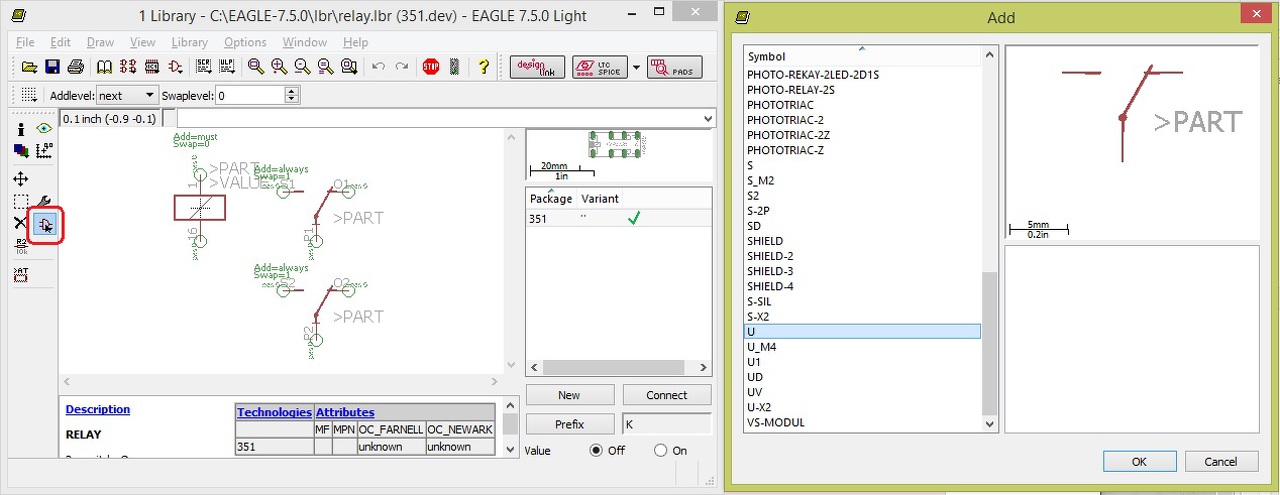Viewport: 1280px width, 495px height.
Task: Click the Zoom to fit magnifier icon
Action: coord(256,67)
